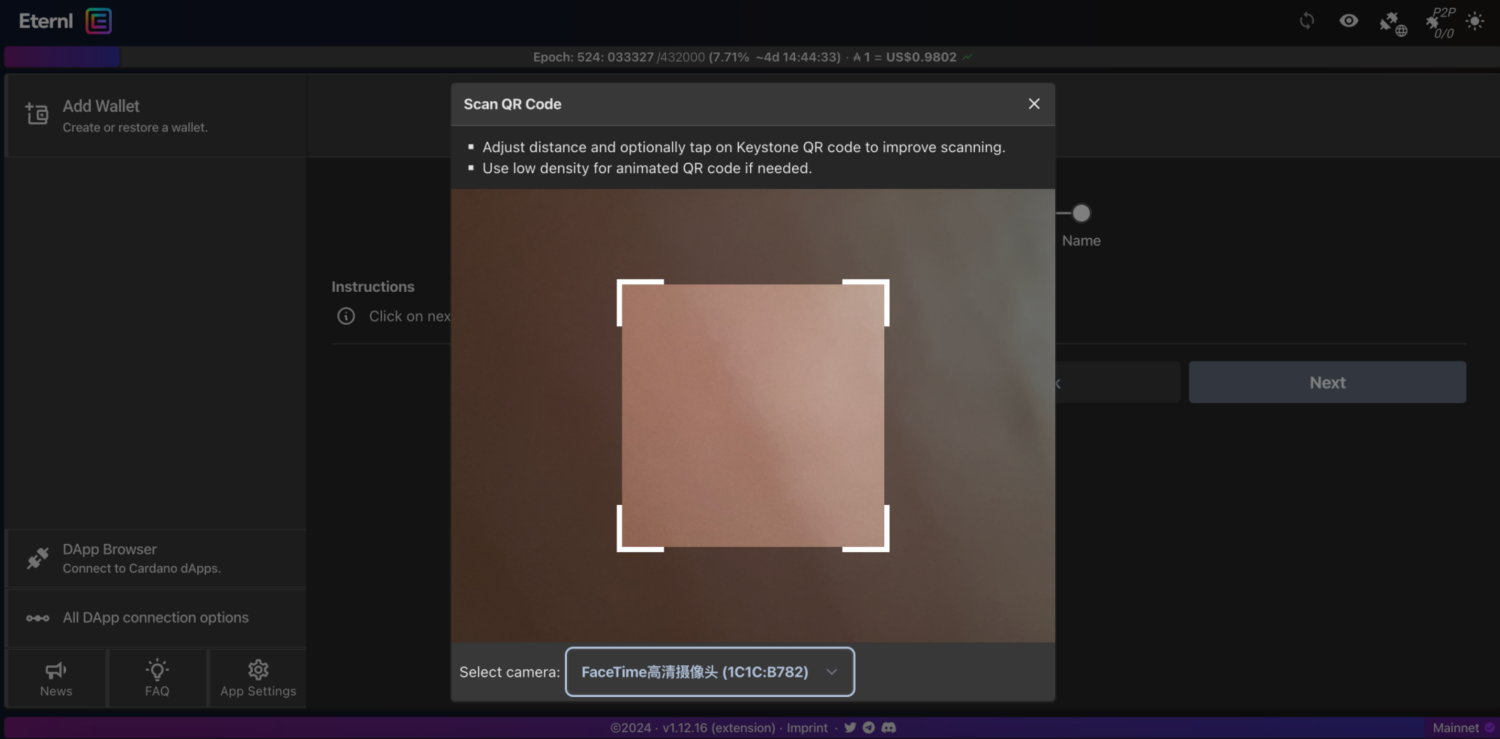
Task: Open Add Wallet in the sidebar
Action: [x=155, y=115]
